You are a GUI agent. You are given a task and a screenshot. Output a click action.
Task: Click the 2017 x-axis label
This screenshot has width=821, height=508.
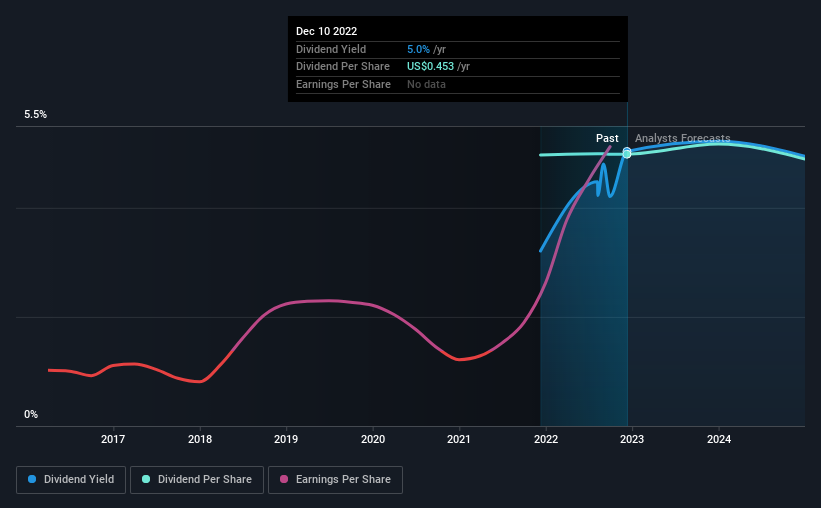pyautogui.click(x=113, y=439)
